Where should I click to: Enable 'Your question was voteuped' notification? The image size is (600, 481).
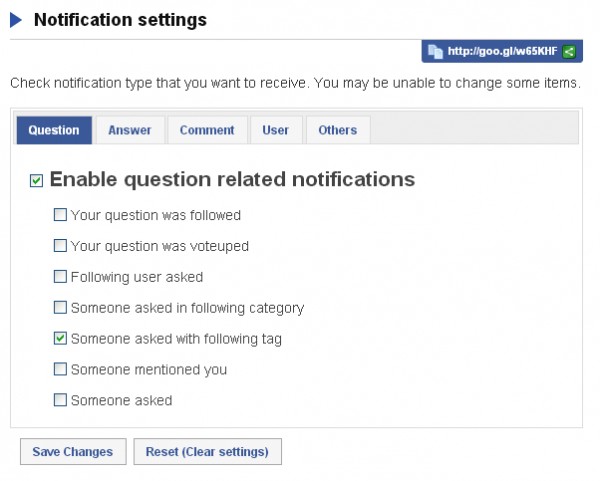pyautogui.click(x=60, y=246)
